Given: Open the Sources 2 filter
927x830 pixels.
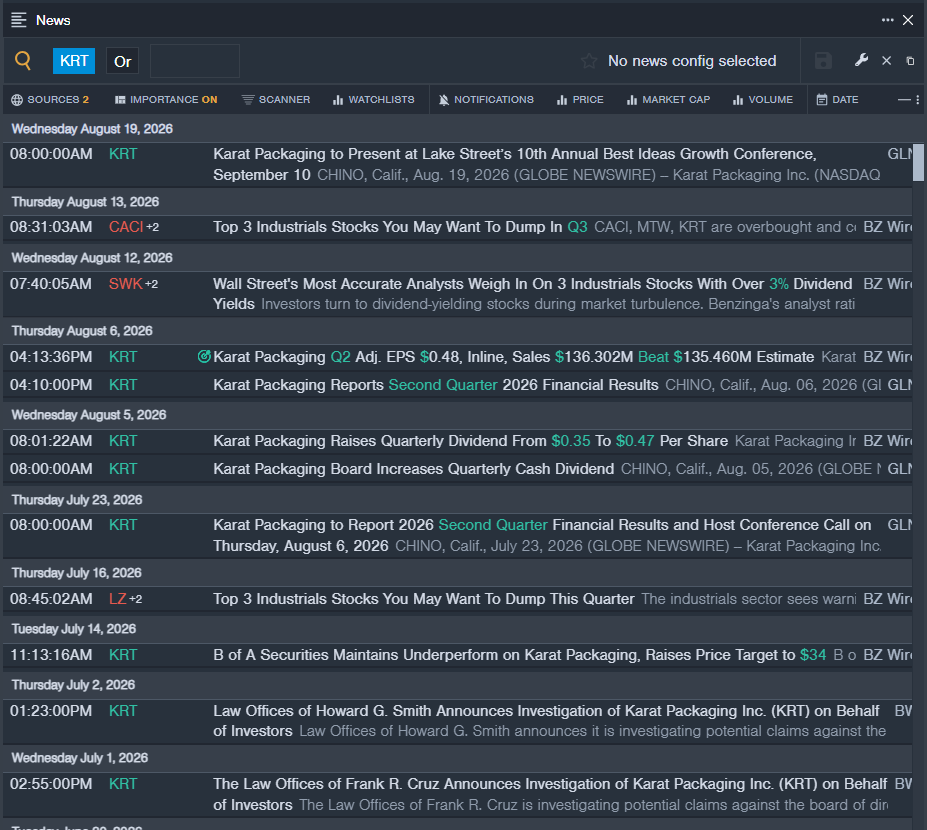Looking at the screenshot, I should pos(50,99).
